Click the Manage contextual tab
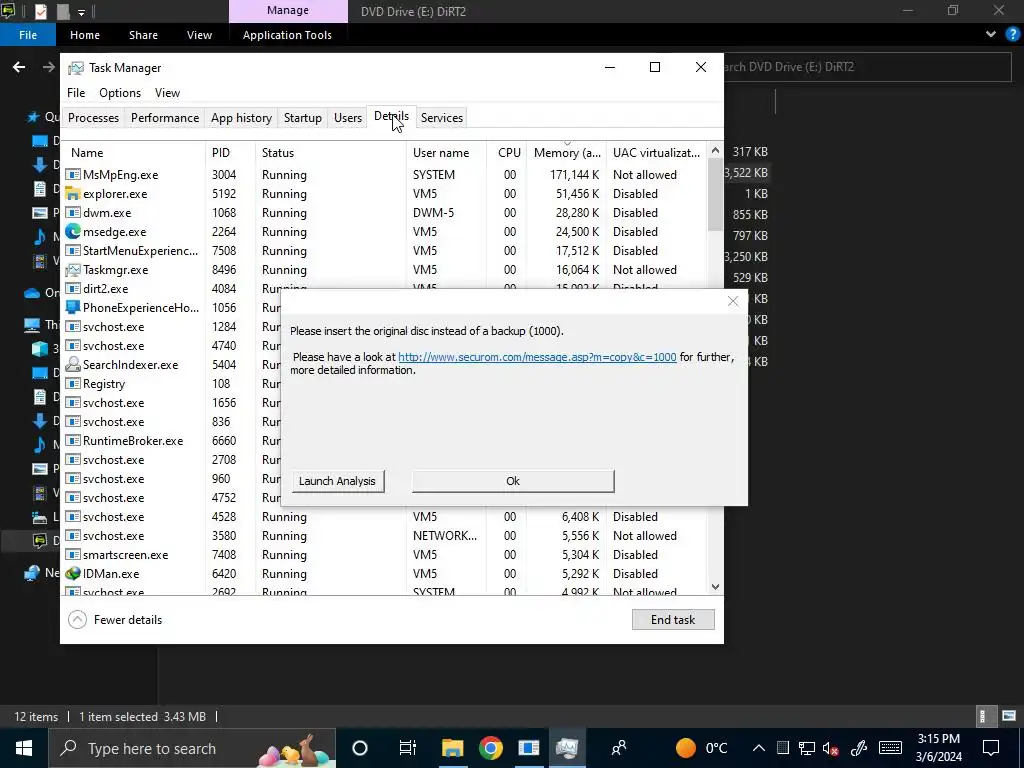Screen dimensions: 1024x768 pyautogui.click(x=288, y=10)
